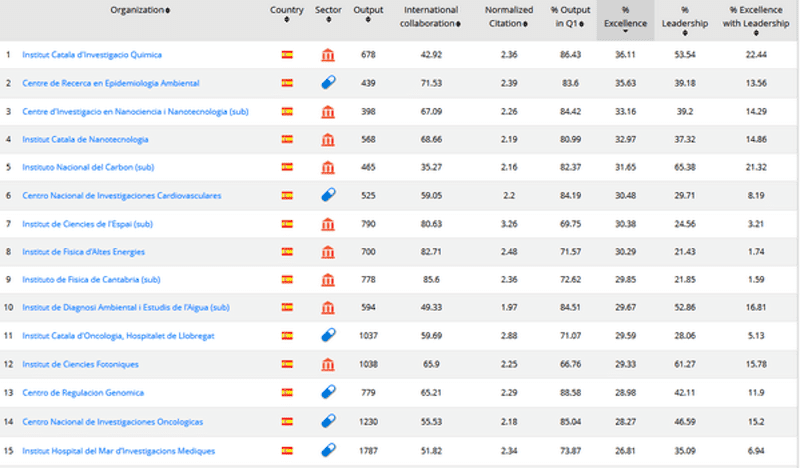Viewport: 800px width, 468px height.
Task: Sort by % Leadership column
Action: [685, 21]
